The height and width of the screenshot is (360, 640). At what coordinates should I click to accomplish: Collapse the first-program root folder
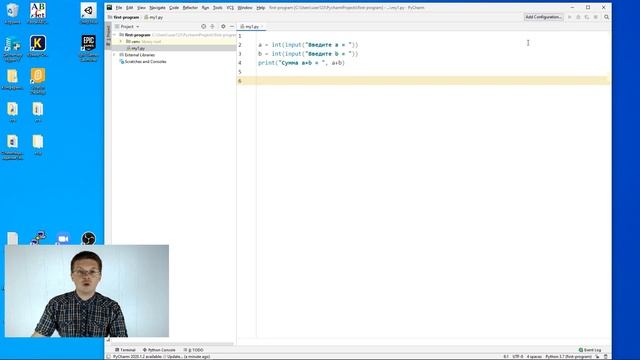115,35
